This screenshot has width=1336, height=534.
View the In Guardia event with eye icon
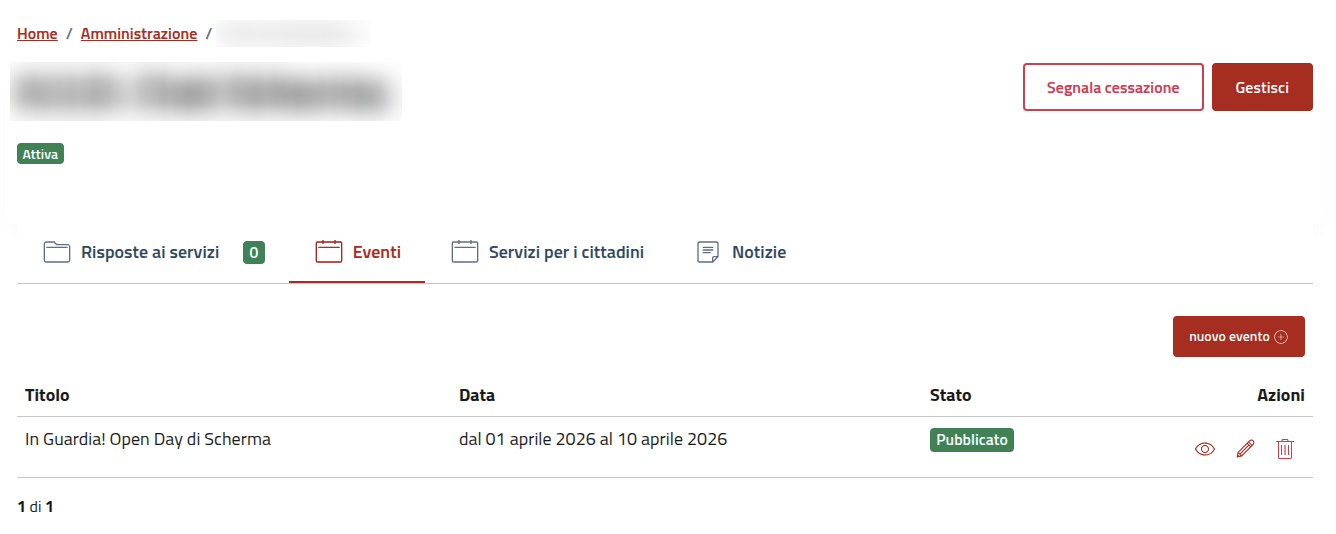point(1205,450)
